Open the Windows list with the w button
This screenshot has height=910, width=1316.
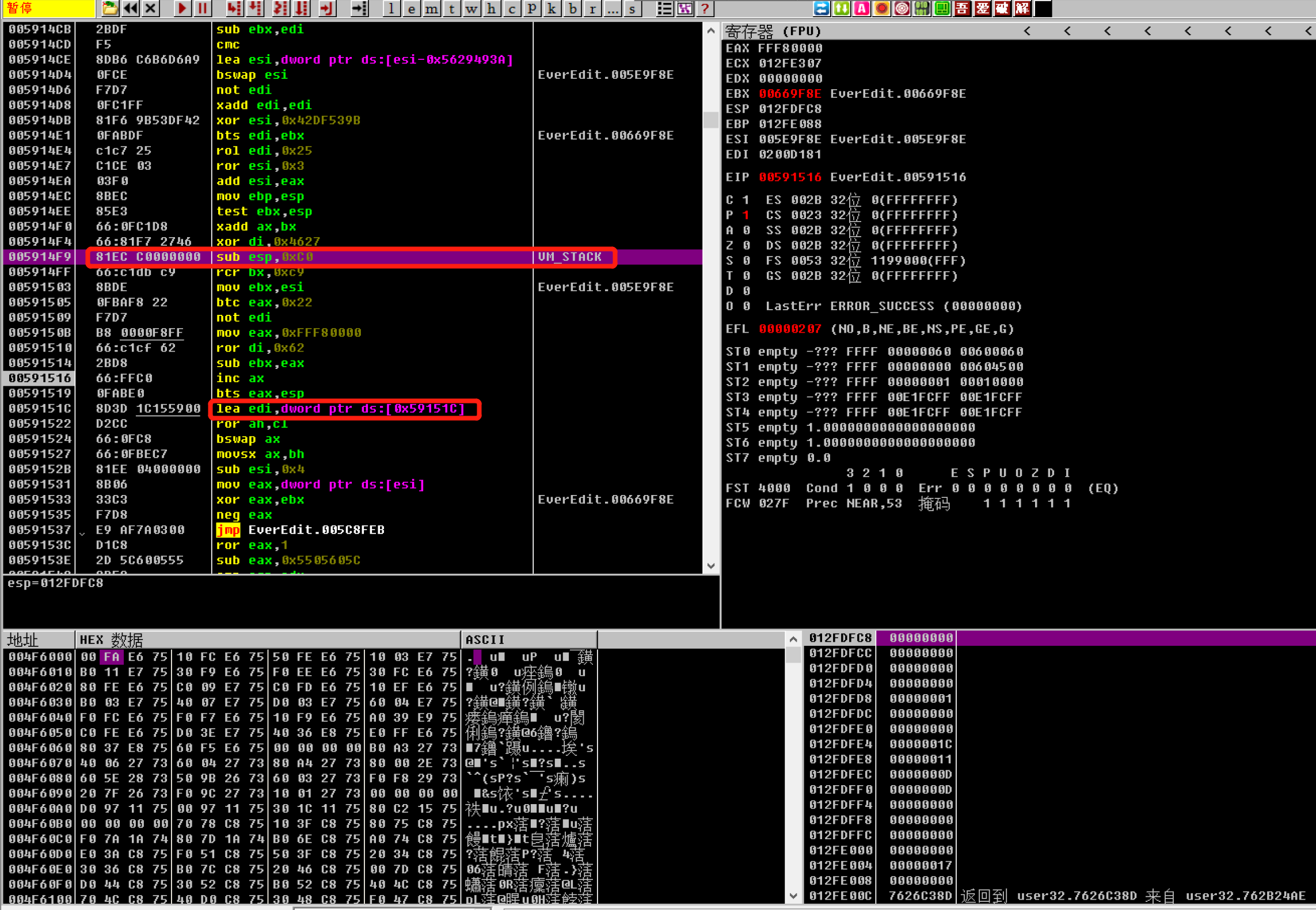tap(472, 8)
